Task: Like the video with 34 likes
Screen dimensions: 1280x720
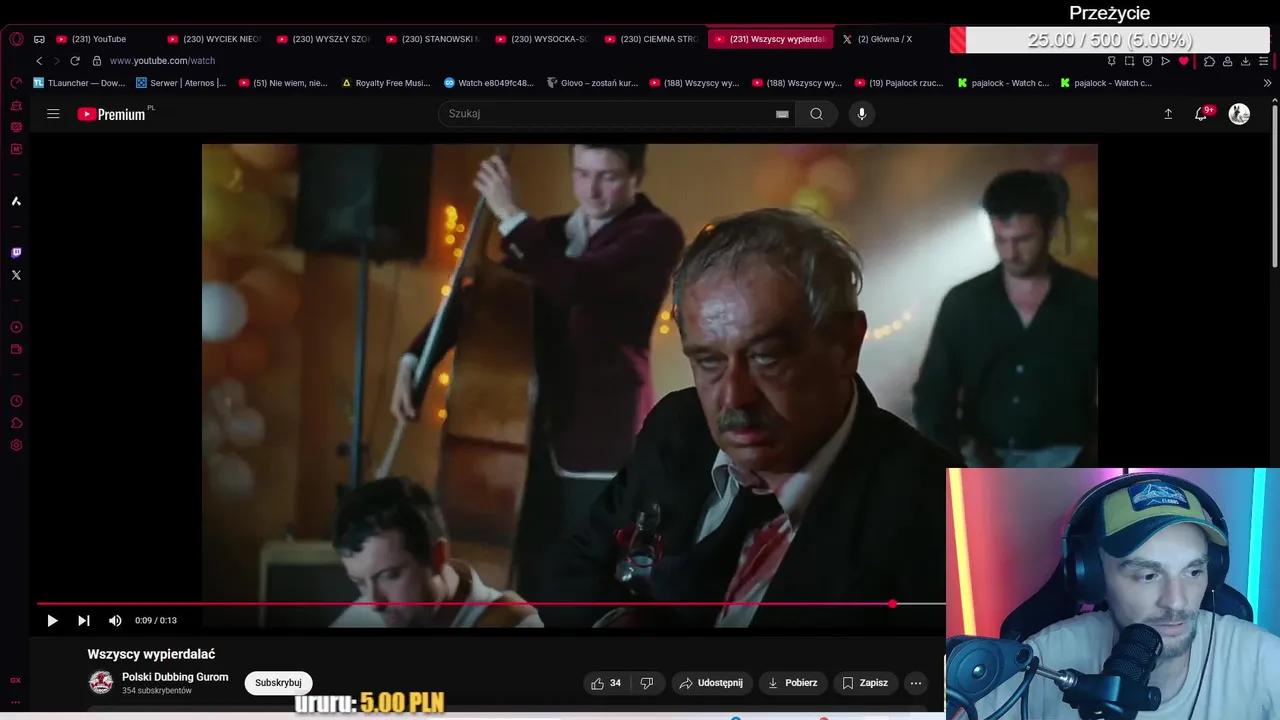Action: coord(607,683)
